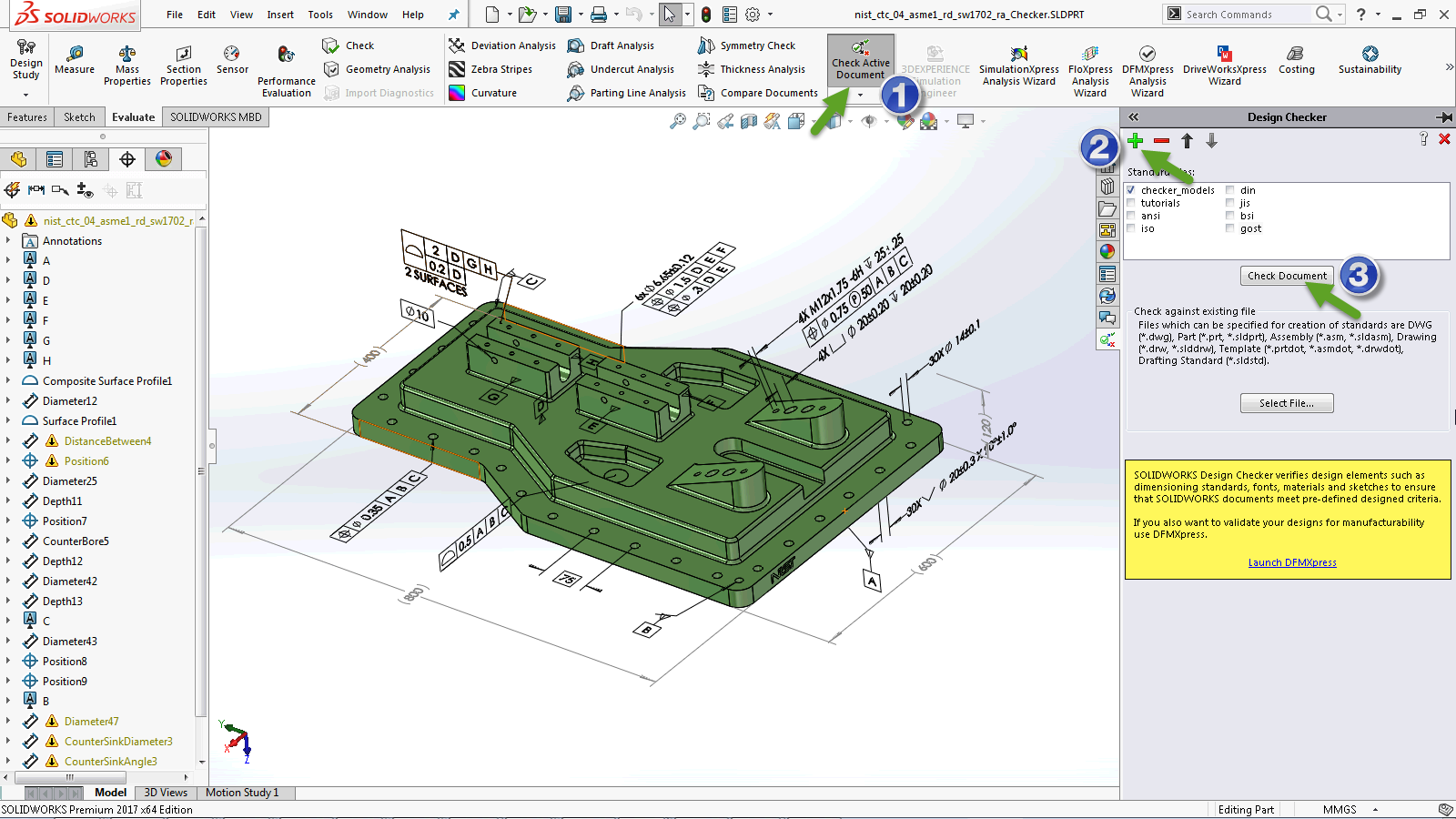The height and width of the screenshot is (819, 1456).
Task: Launch SimulationXpress Analysis Wizard
Action: (x=1019, y=66)
